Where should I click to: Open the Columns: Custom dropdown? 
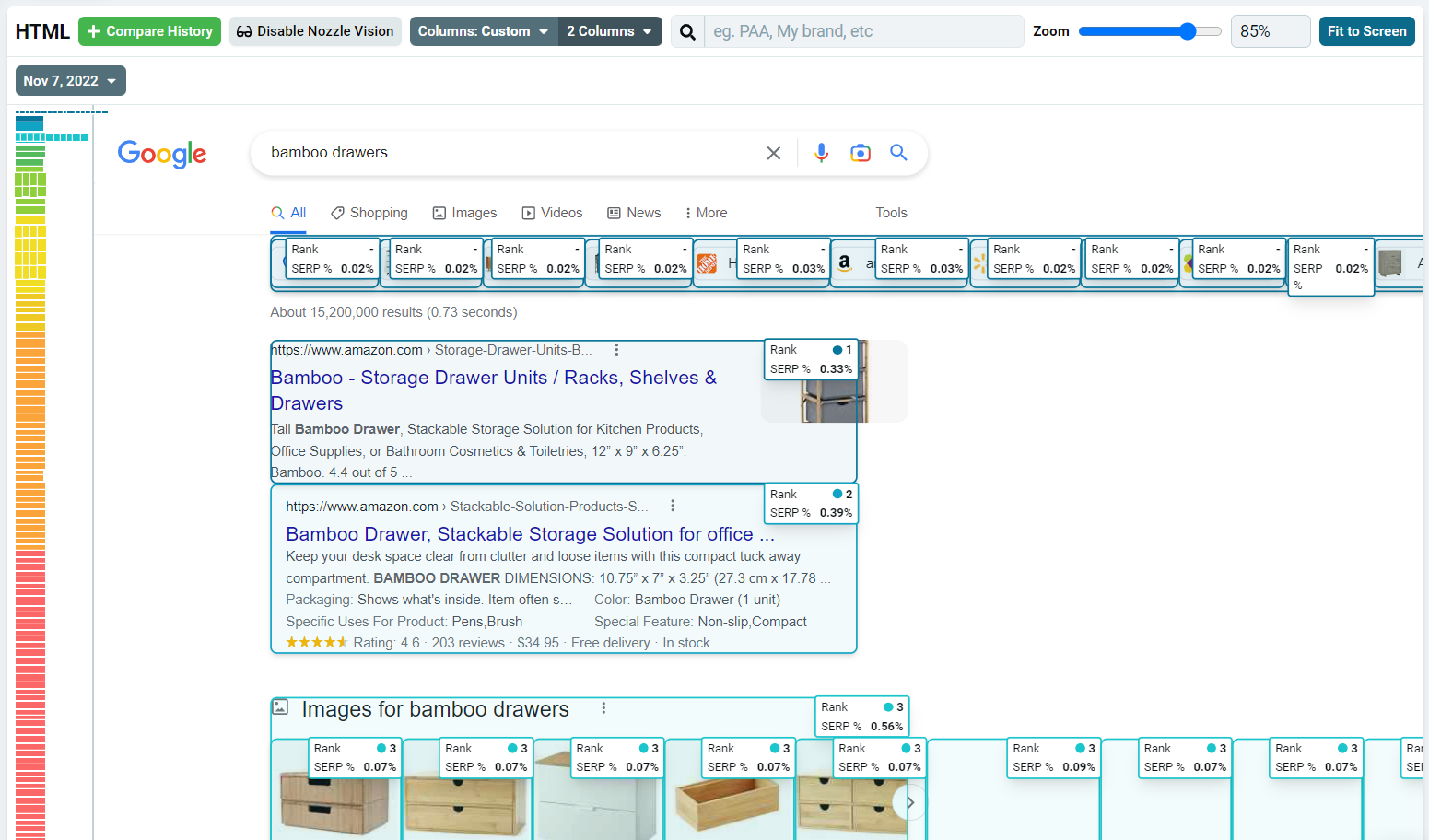pyautogui.click(x=484, y=31)
